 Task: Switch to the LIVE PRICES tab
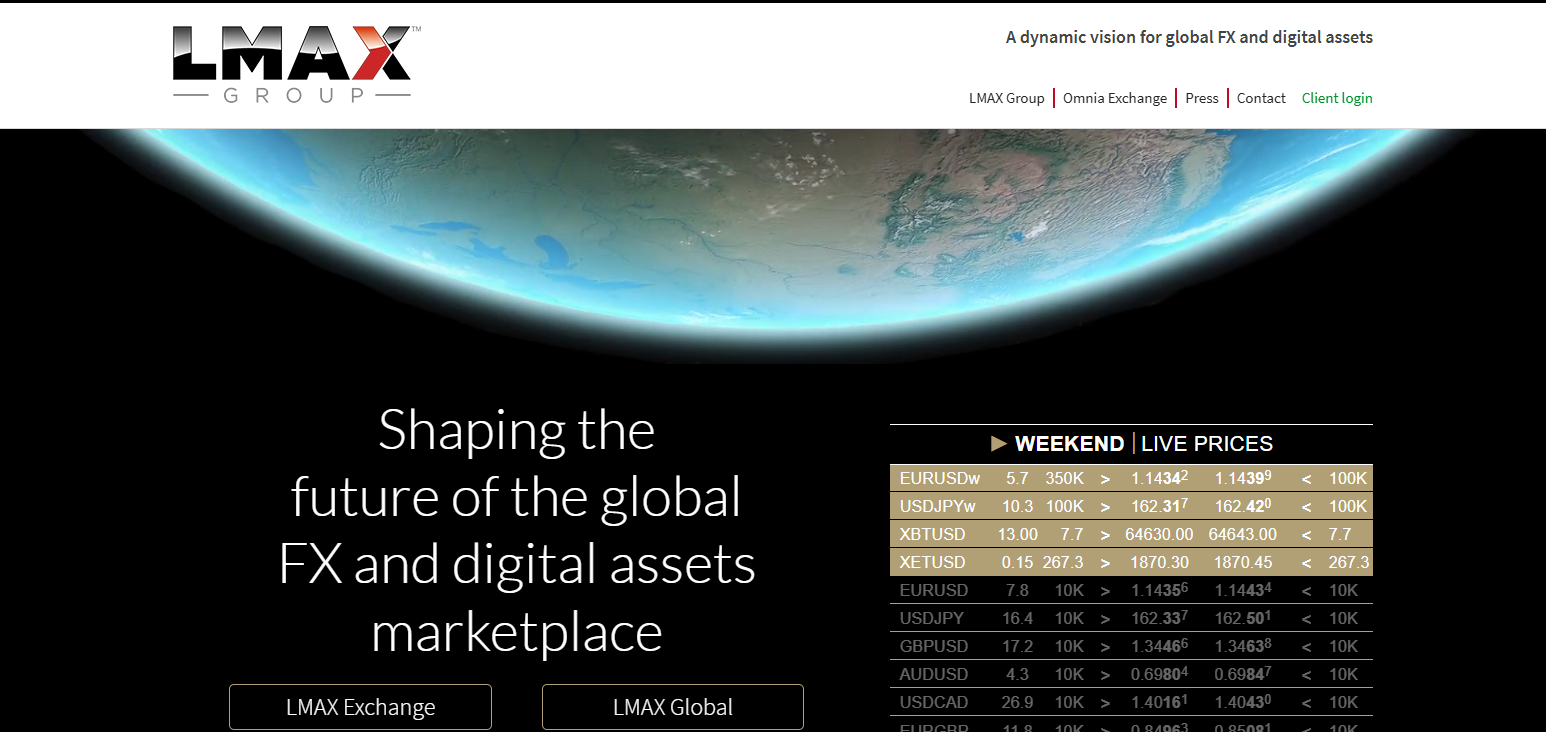pyautogui.click(x=1207, y=443)
